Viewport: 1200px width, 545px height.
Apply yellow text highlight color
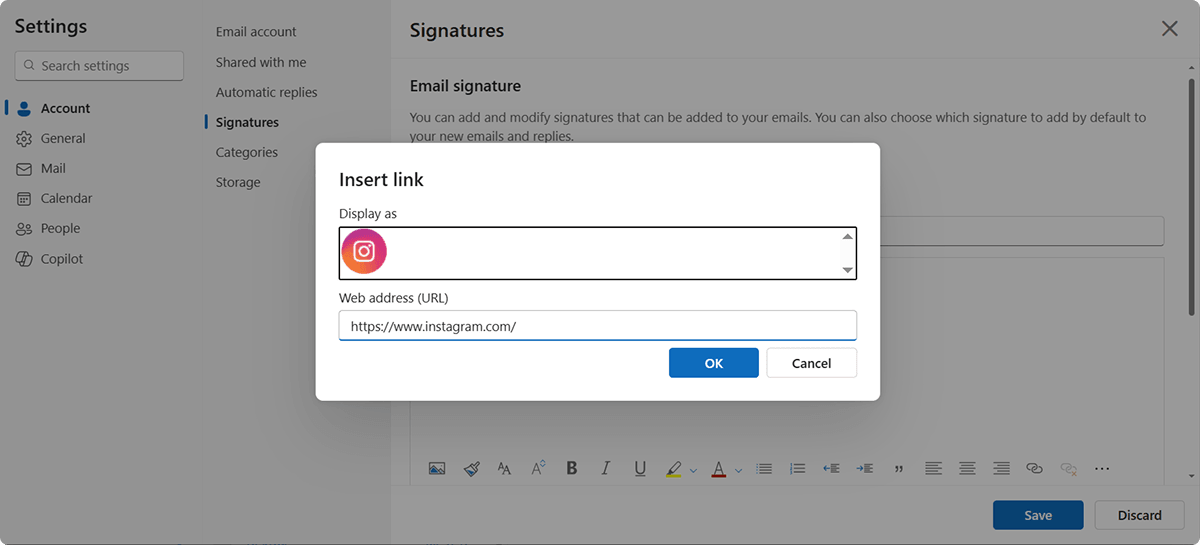[673, 468]
